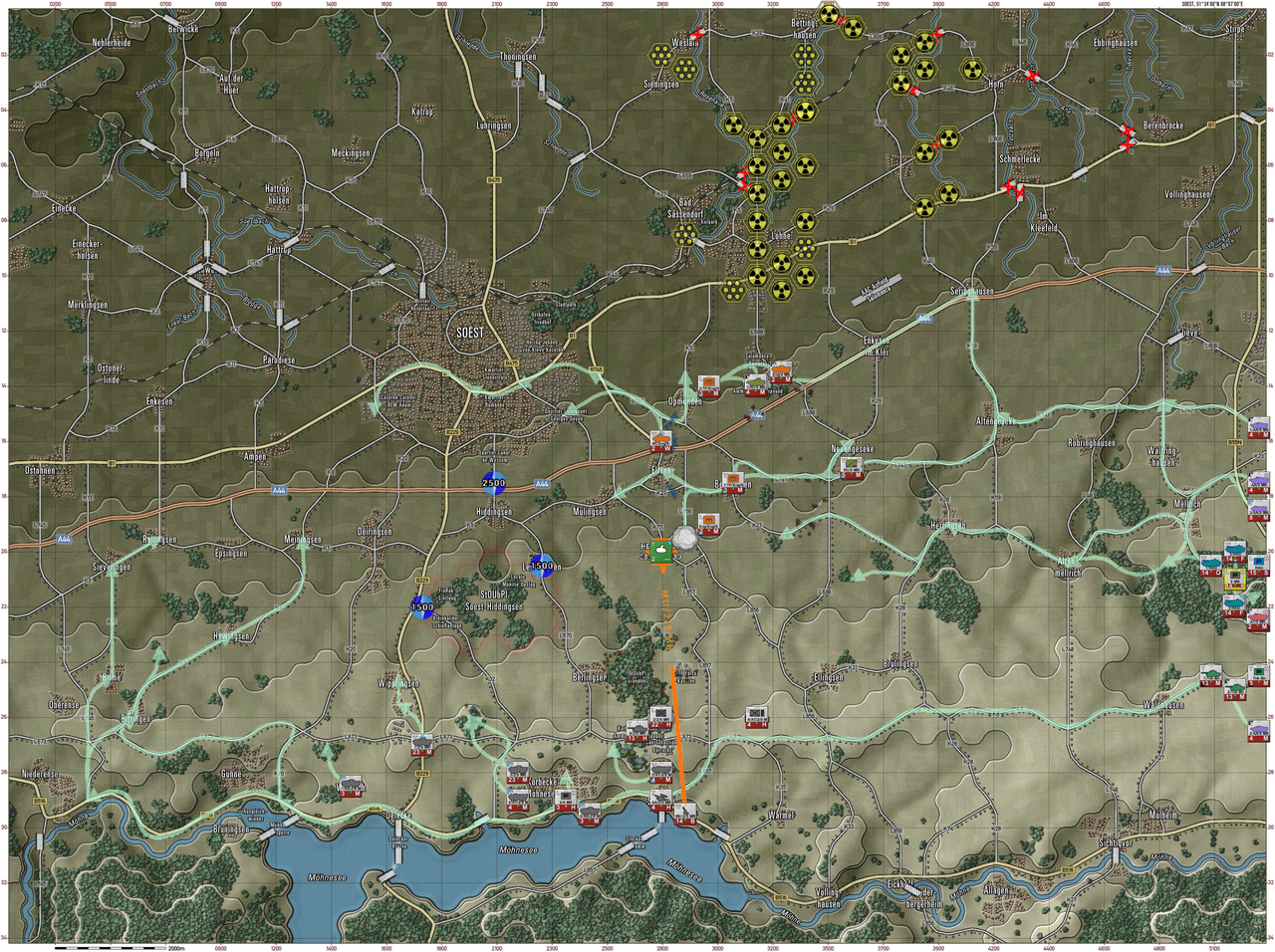Click the Hiddingsen village label
The image size is (1275, 952).
tap(494, 512)
